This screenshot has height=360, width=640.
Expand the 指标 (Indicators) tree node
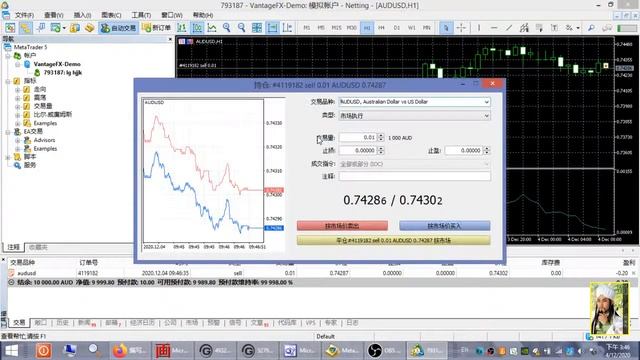click(x=8, y=81)
